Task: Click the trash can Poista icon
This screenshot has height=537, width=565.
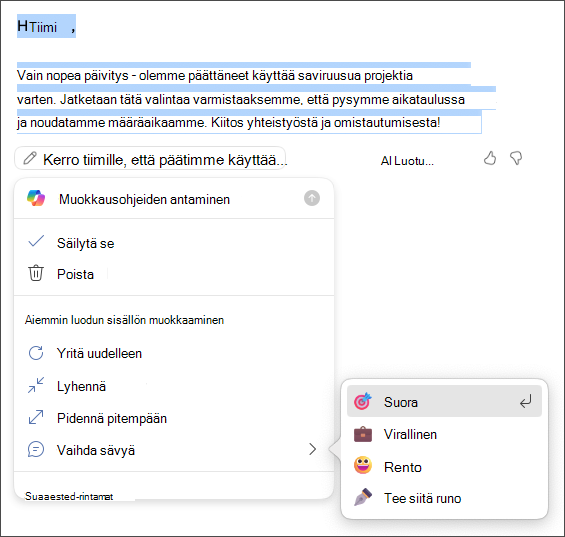Action: (36, 273)
